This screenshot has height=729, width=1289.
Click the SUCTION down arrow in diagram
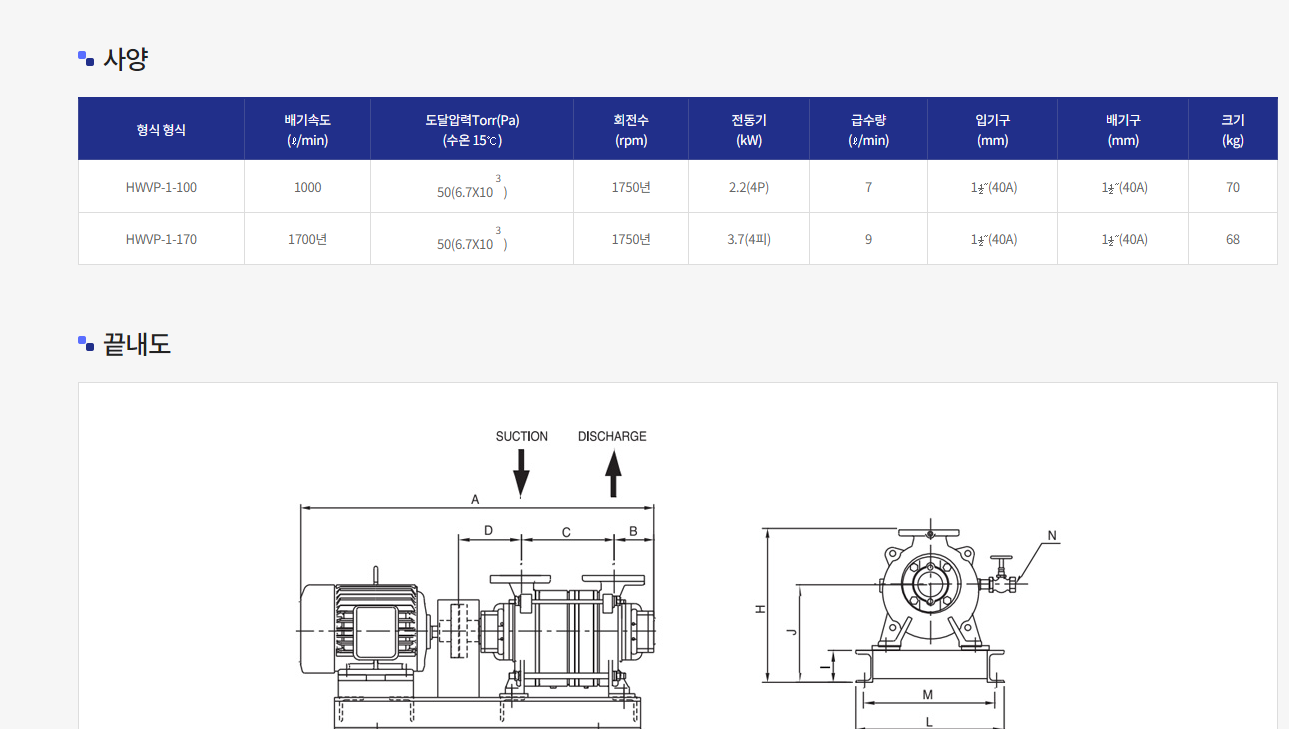tap(521, 471)
